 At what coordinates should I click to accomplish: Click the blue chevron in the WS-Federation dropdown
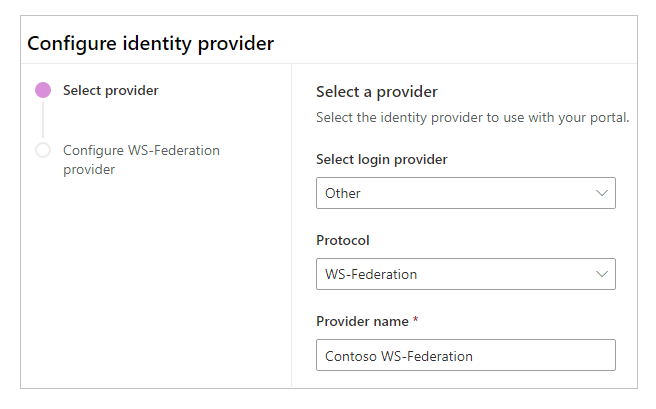tap(601, 273)
